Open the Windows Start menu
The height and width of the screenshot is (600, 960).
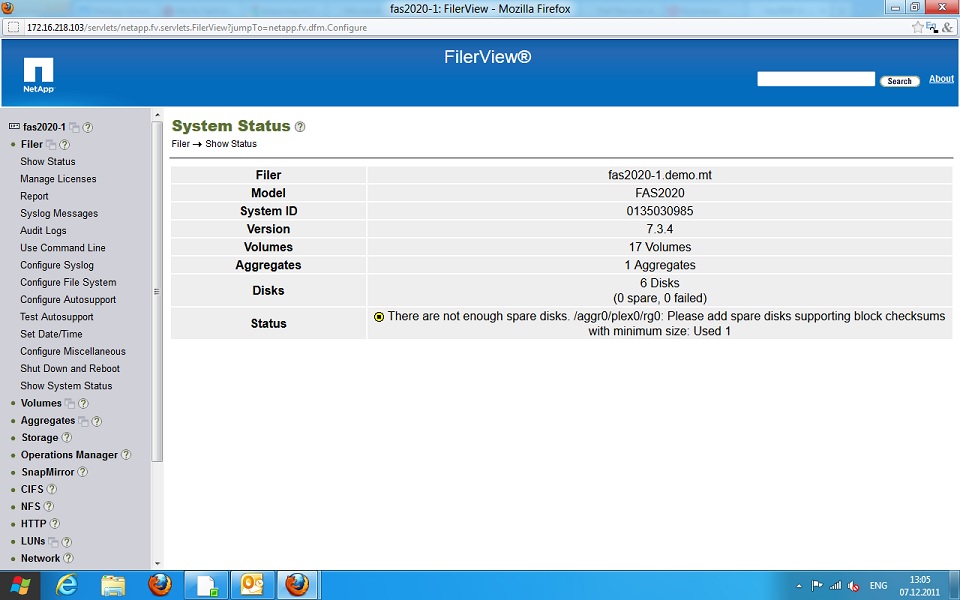pyautogui.click(x=20, y=585)
